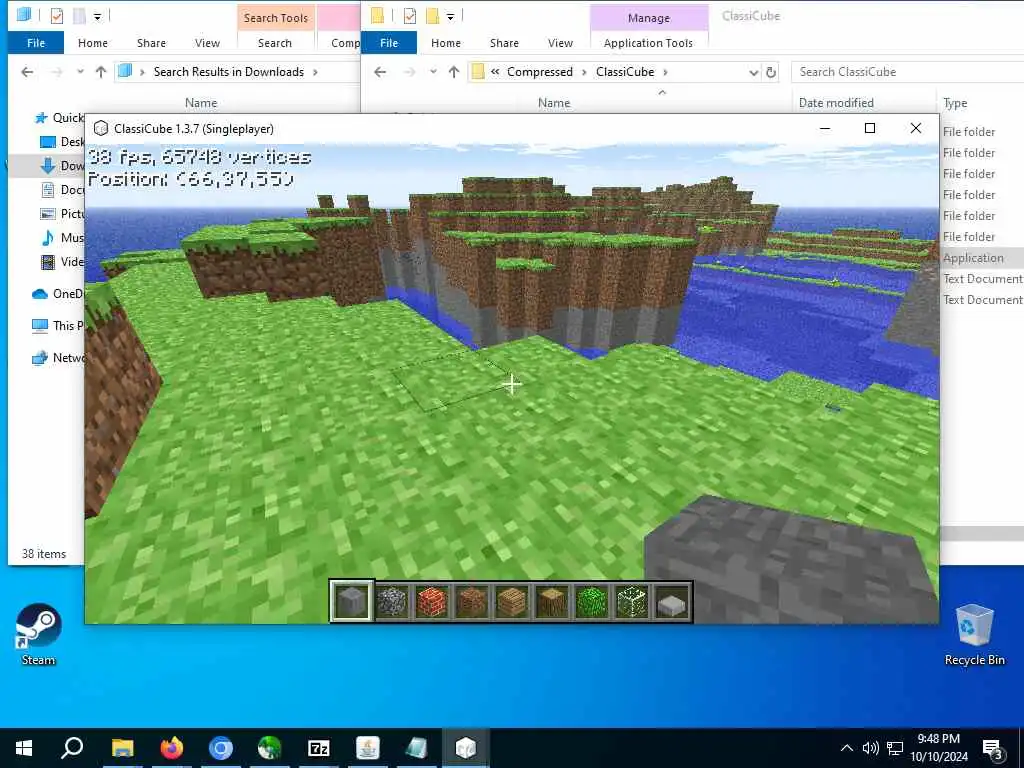Select the green leaves block in hotbar
This screenshot has height=768, width=1024.
592,601
